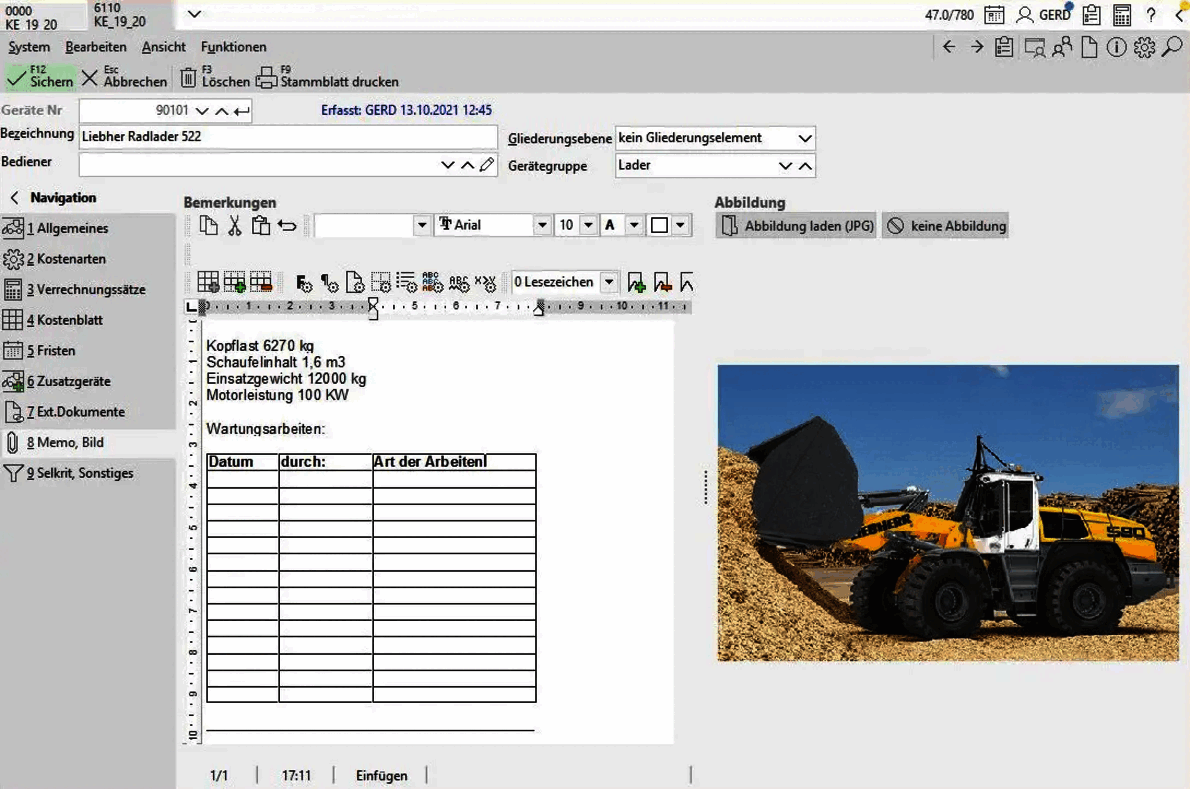Click the add bookmark icon with green plus
The image size is (1190, 789).
tap(636, 283)
